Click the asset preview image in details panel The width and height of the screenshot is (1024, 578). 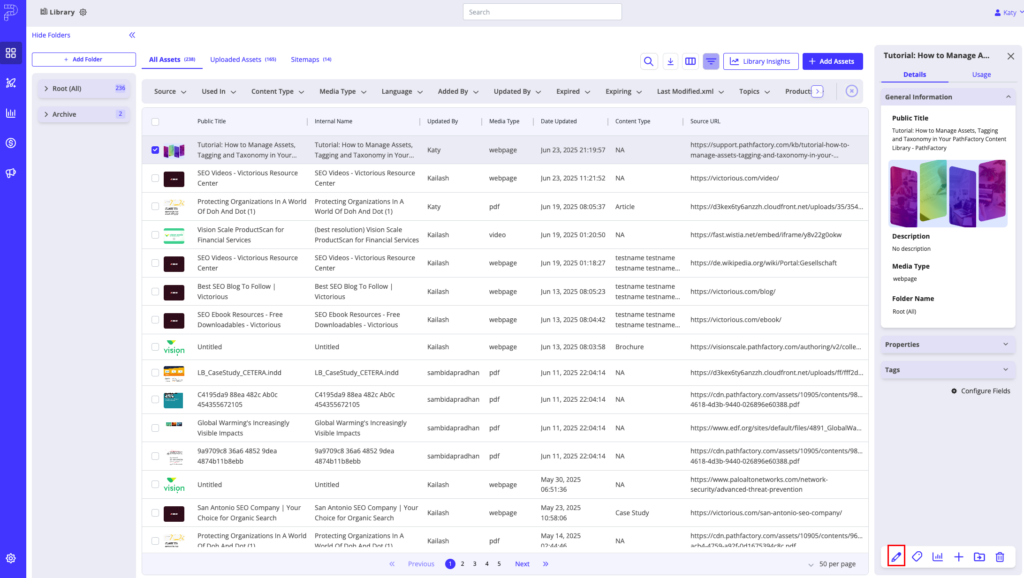pos(948,194)
